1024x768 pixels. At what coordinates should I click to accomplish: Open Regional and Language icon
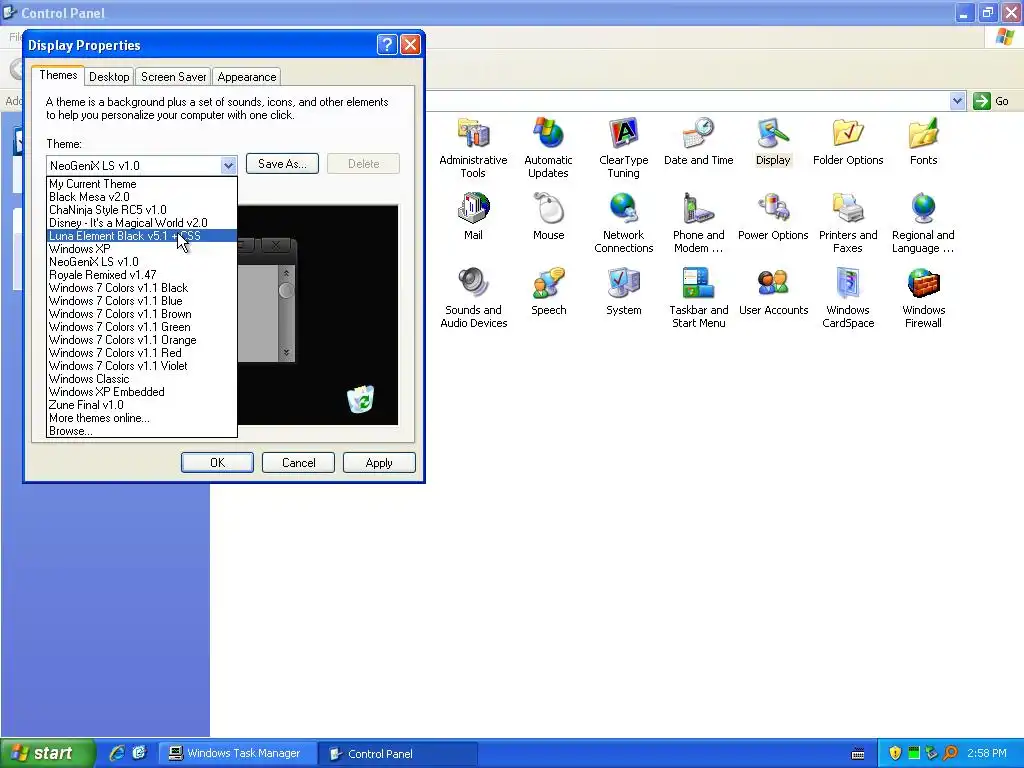[x=923, y=208]
